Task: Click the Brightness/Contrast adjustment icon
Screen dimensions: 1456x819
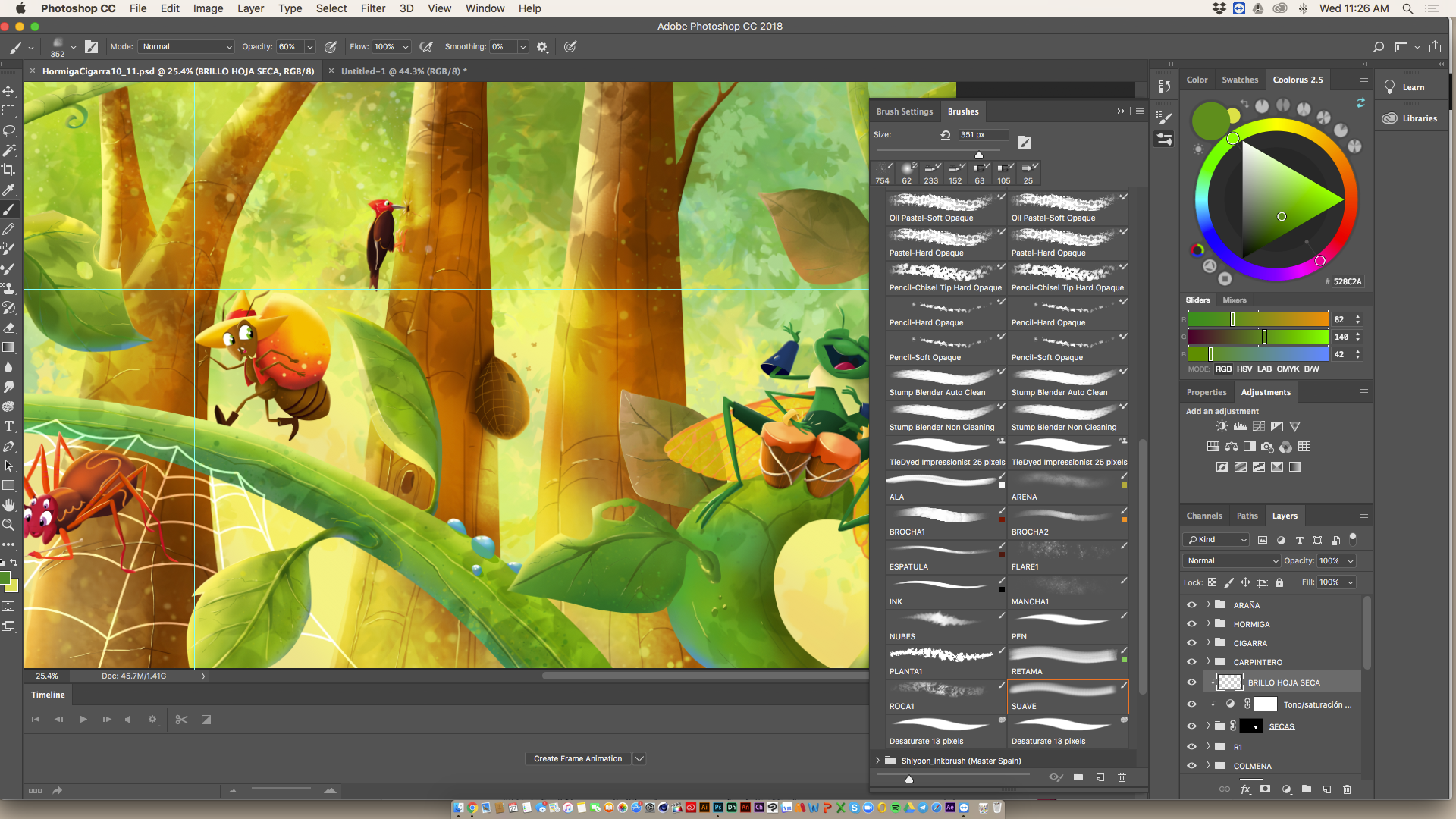Action: click(1222, 426)
